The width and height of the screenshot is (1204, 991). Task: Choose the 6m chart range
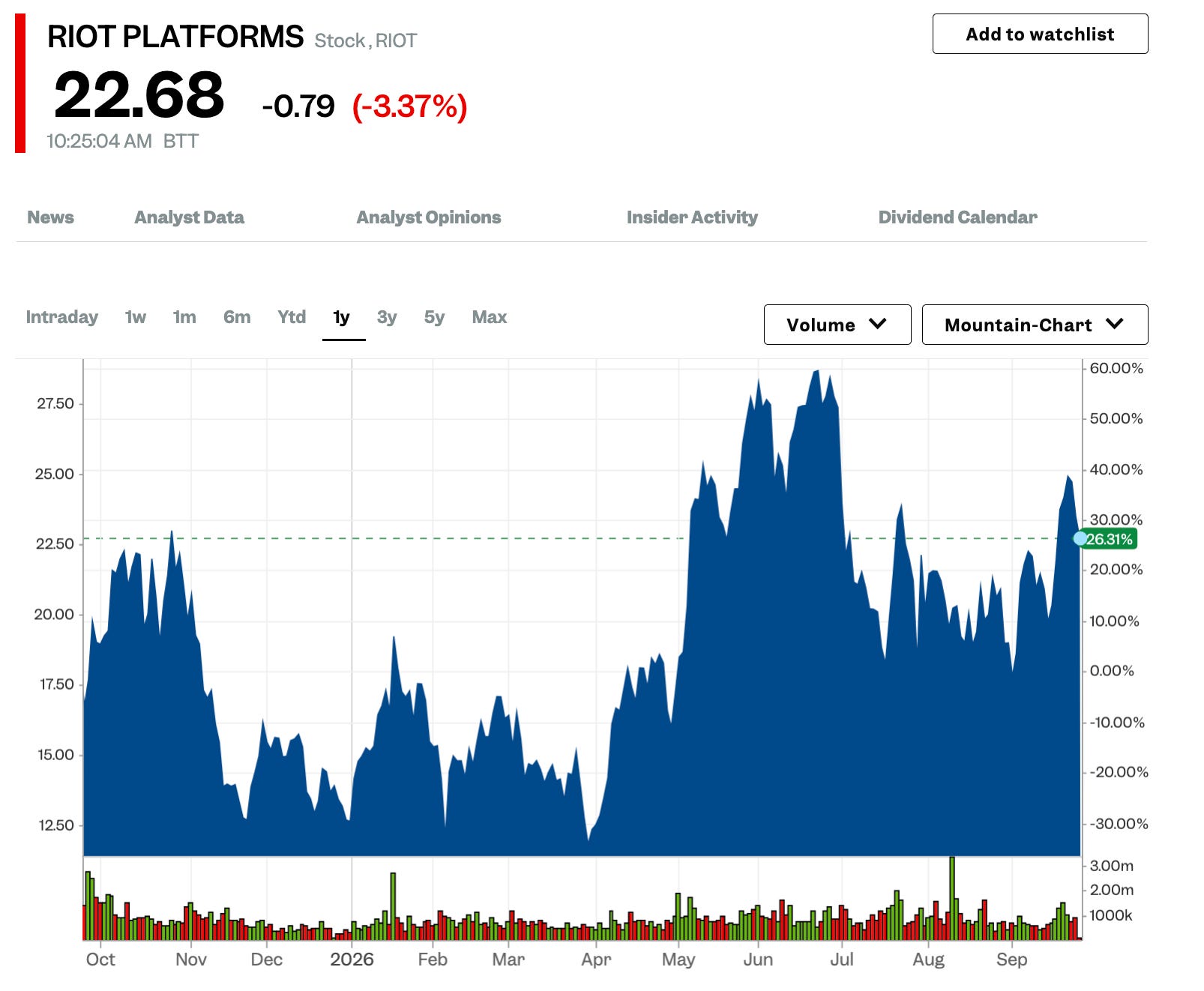[237, 317]
